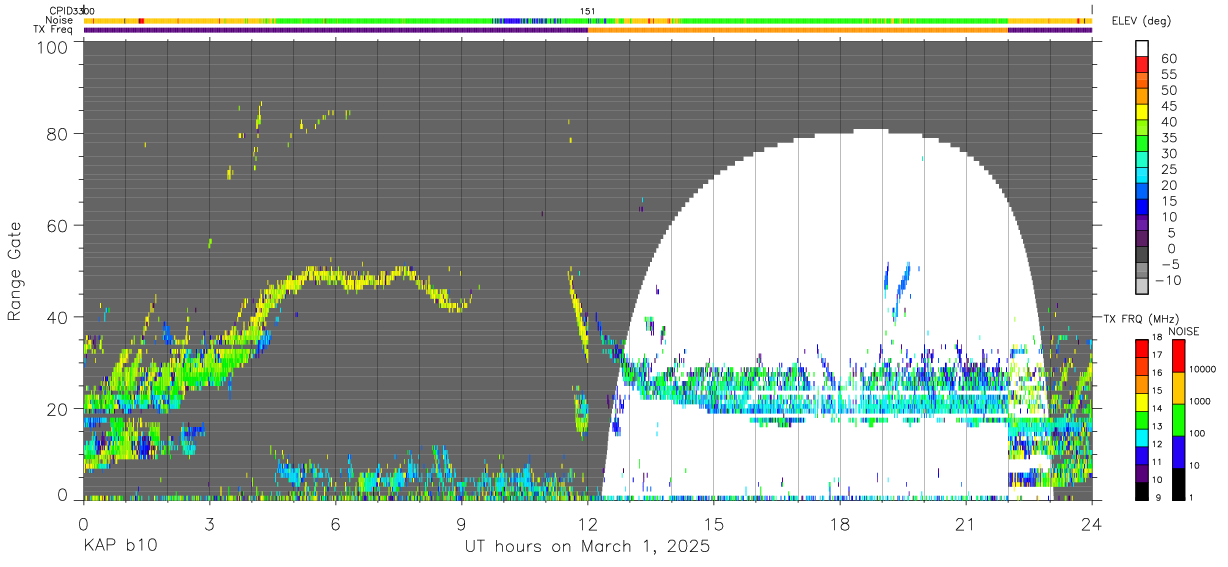The height and width of the screenshot is (567, 1228).
Task: Pick the blue swatch in the NOISE legend
Action: (x=1177, y=452)
